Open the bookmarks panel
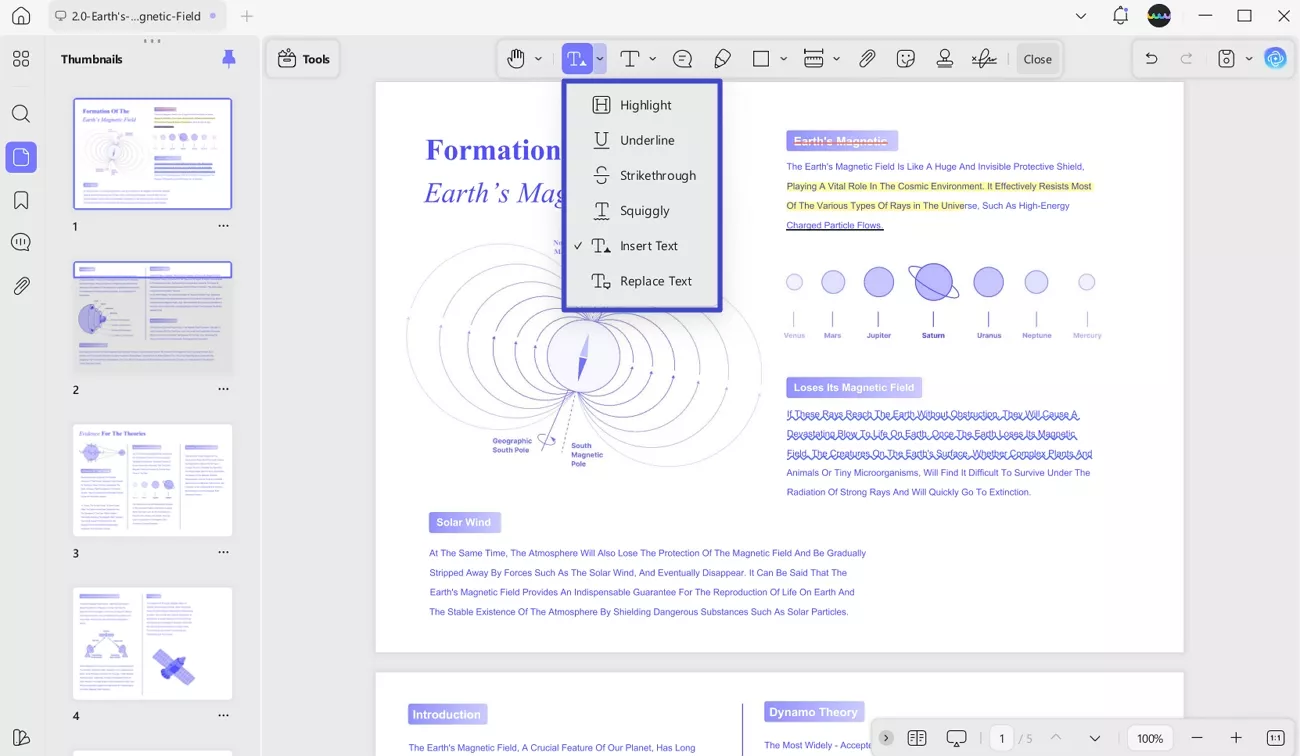The image size is (1300, 756). tap(21, 199)
